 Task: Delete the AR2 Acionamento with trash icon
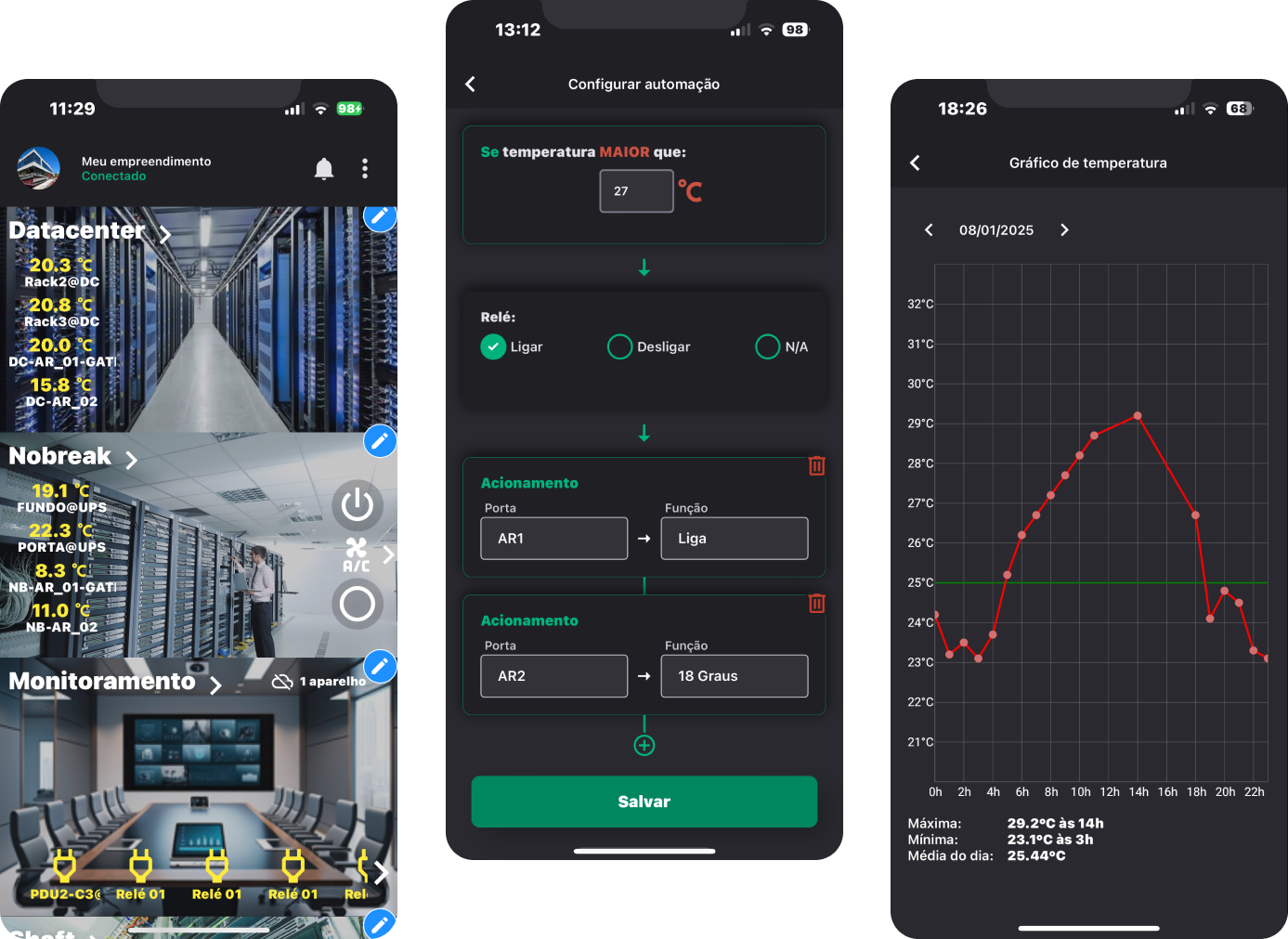tap(816, 604)
